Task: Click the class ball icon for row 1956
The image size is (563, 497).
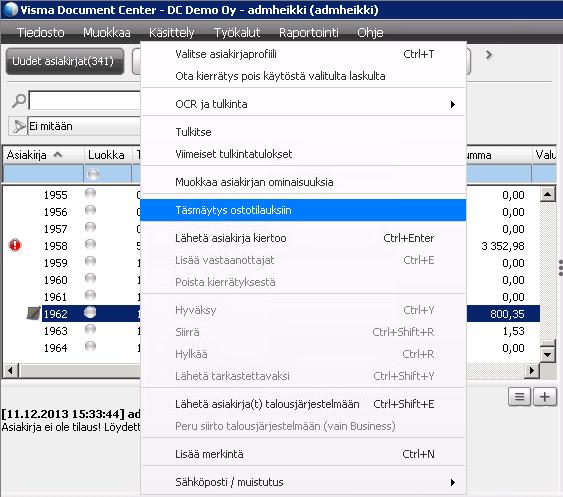Action: click(x=90, y=210)
